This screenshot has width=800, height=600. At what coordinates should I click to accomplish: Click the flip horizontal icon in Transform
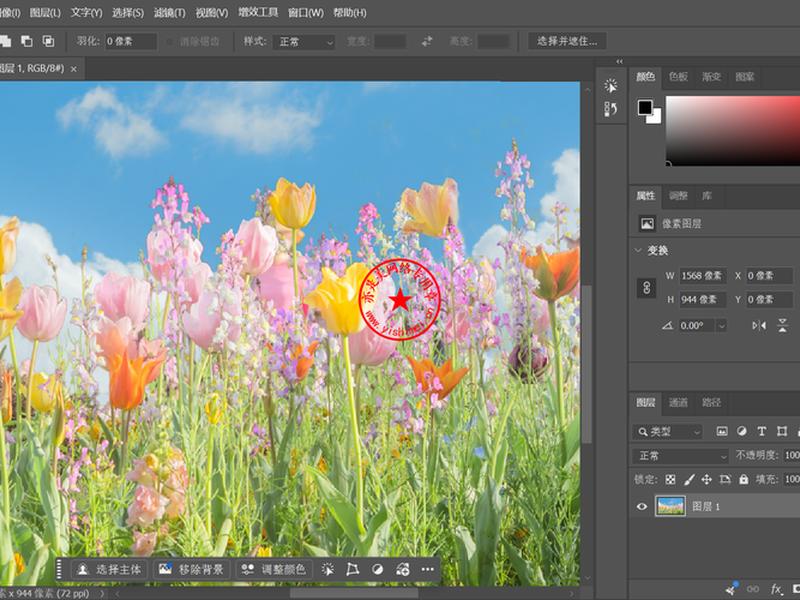(759, 325)
